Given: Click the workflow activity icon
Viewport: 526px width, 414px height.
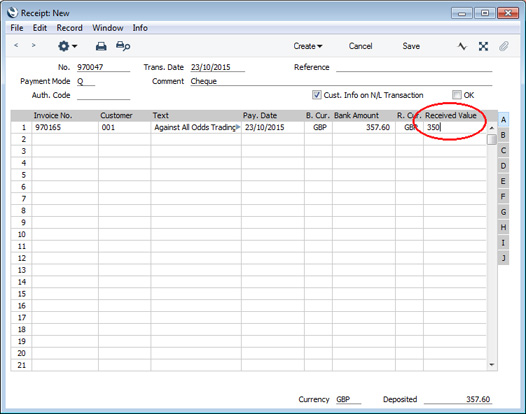Looking at the screenshot, I should click(x=462, y=46).
